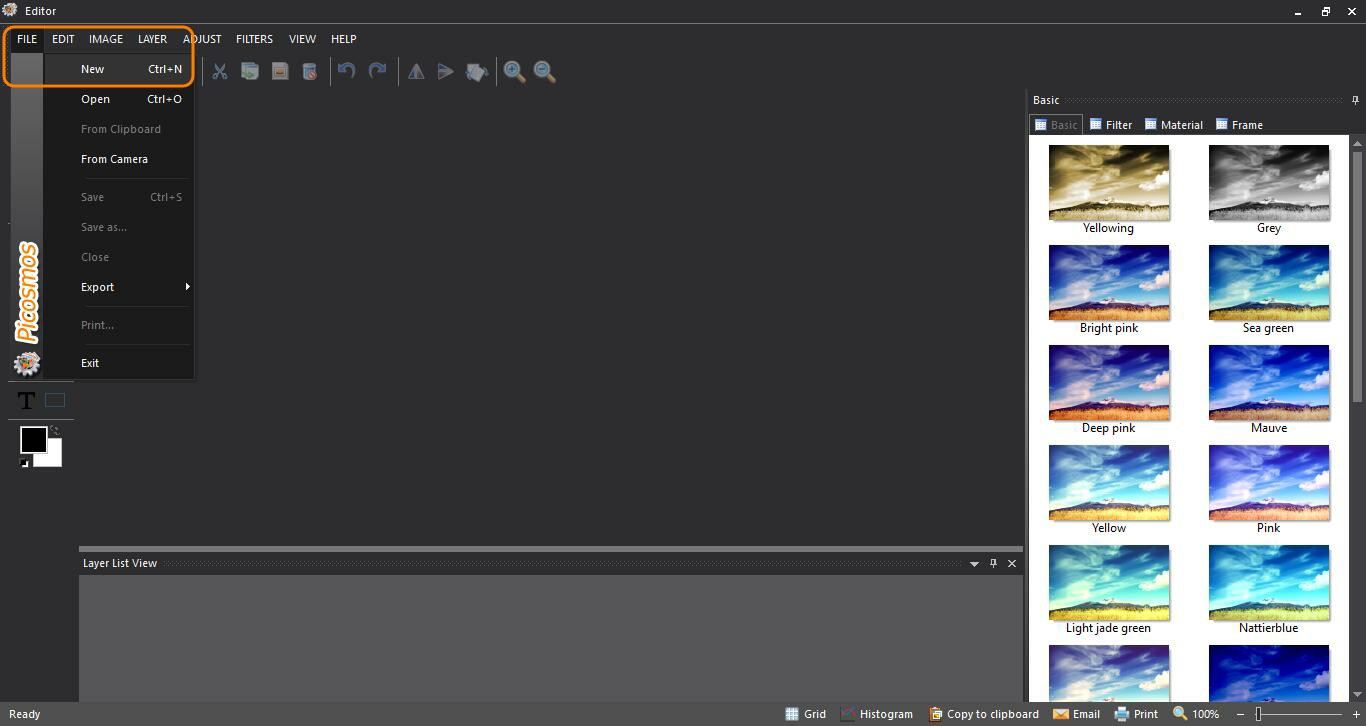Switch to the Frame tab

tap(1239, 125)
